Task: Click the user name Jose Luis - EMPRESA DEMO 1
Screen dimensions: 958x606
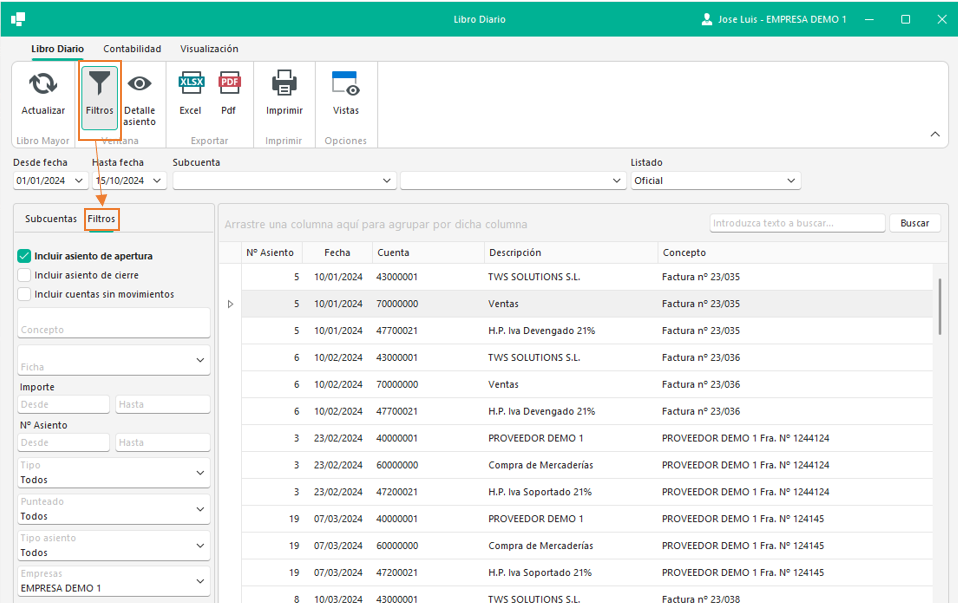Action: coord(782,20)
